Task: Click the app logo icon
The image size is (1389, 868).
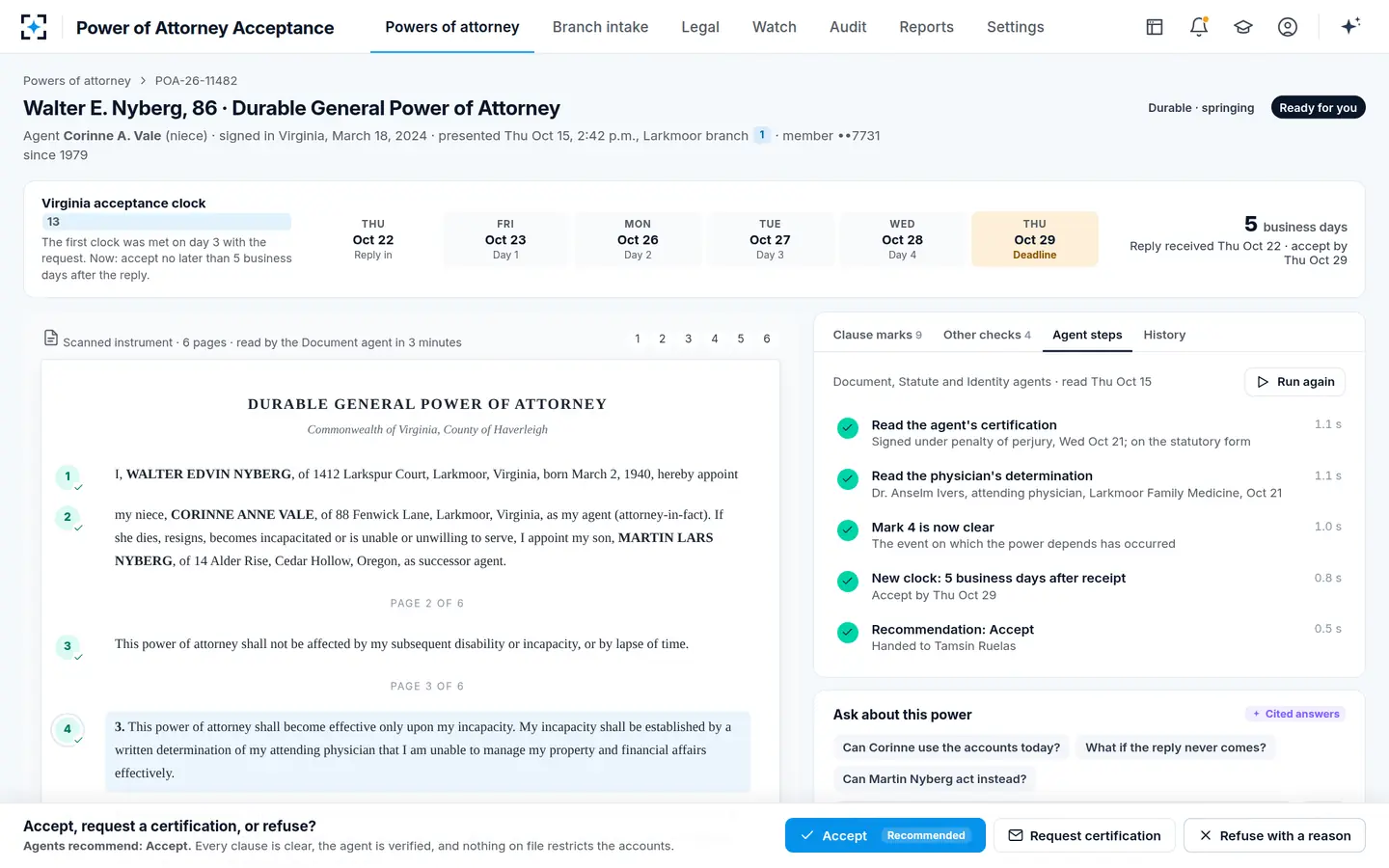Action: click(x=34, y=27)
